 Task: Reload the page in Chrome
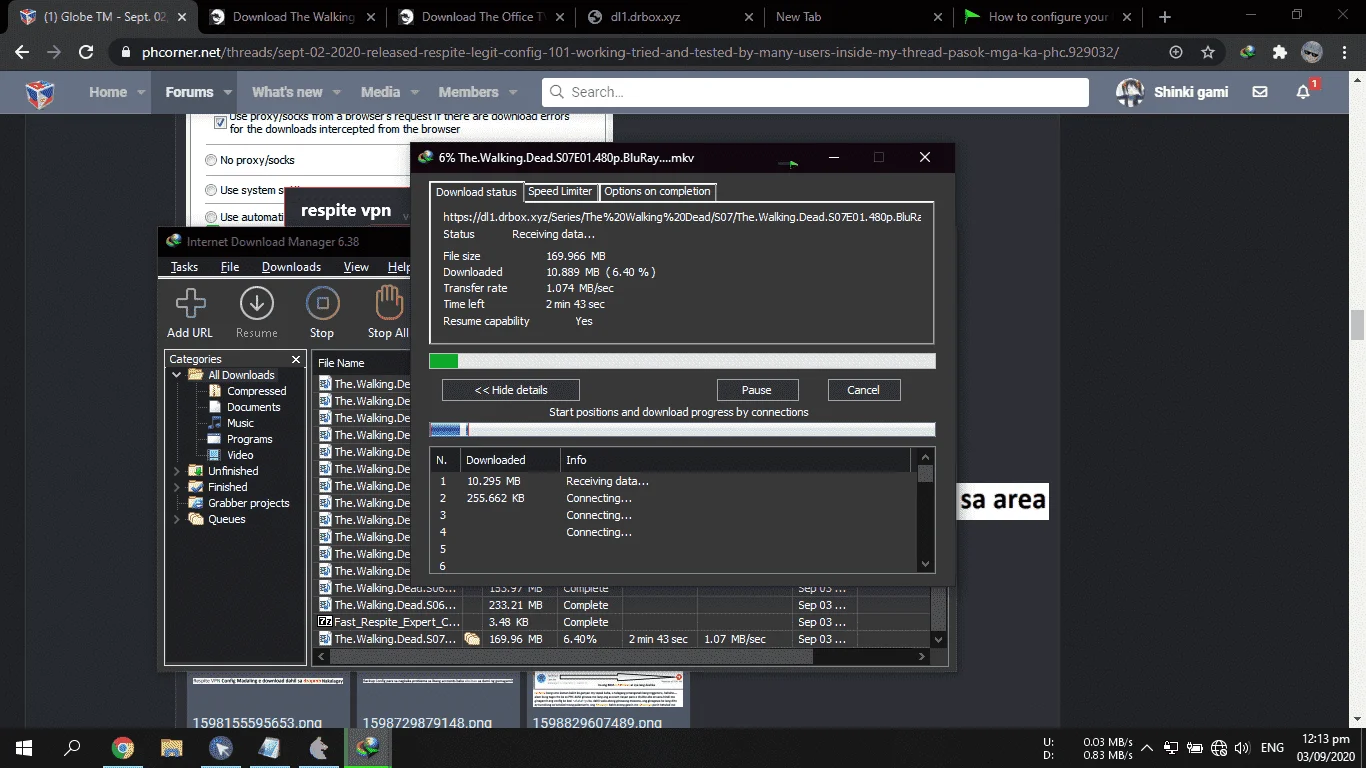point(86,52)
